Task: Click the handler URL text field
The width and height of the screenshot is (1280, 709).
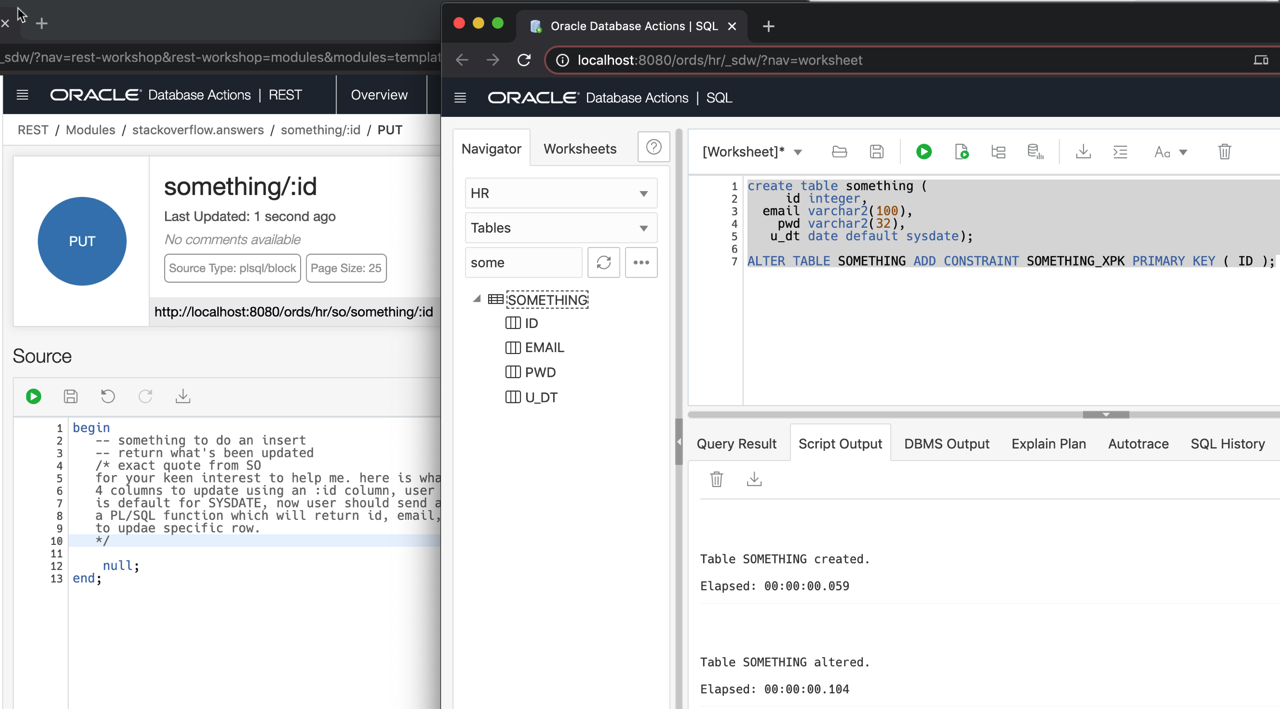Action: point(295,312)
